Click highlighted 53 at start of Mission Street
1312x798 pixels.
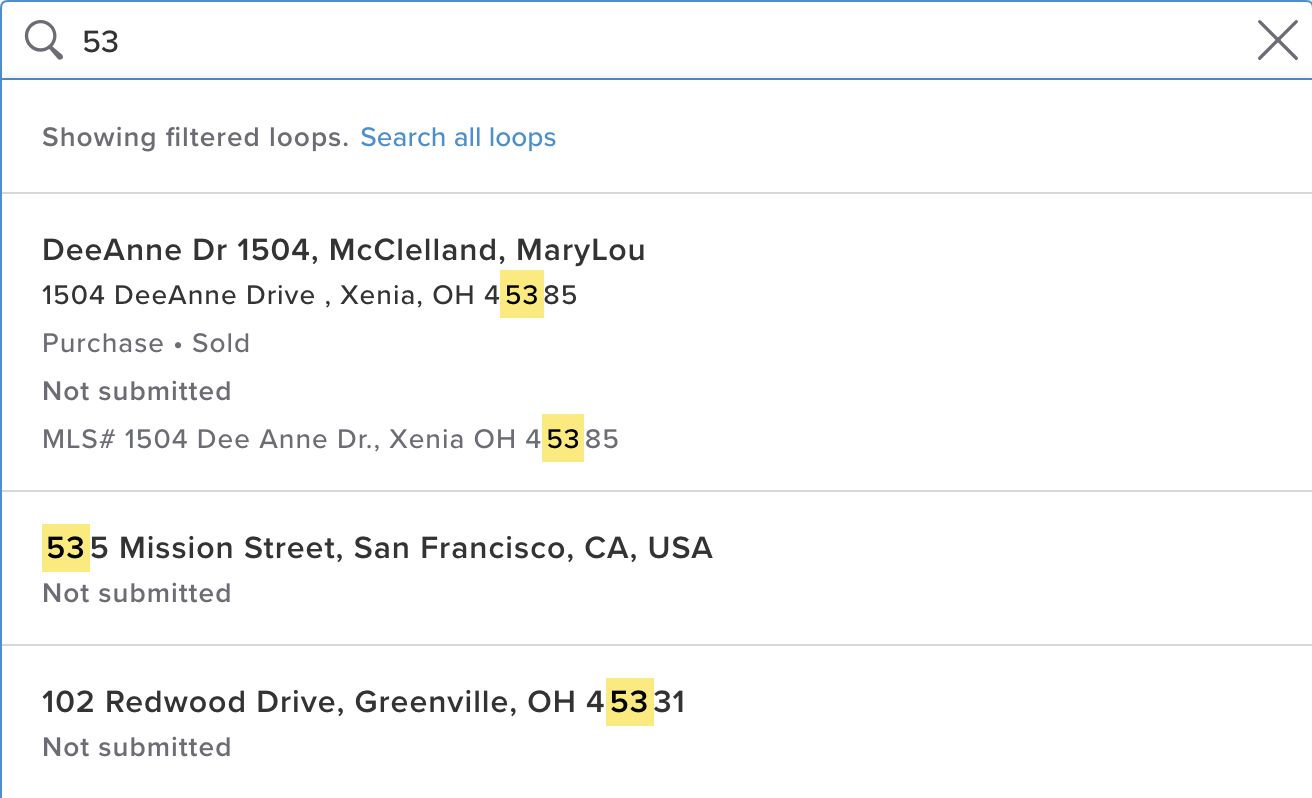pos(66,548)
